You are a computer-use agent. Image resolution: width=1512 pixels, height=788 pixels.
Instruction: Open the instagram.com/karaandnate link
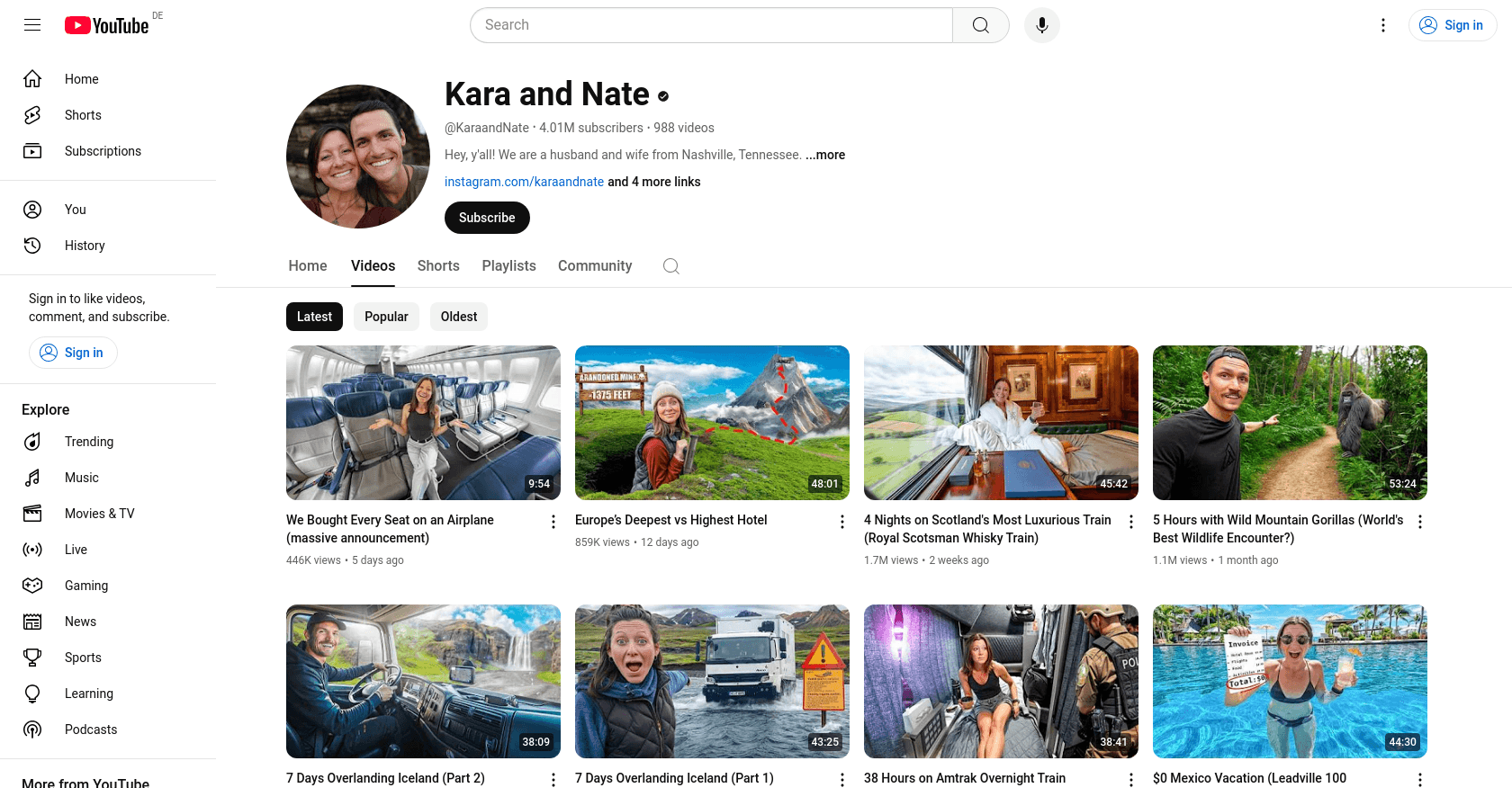524,182
